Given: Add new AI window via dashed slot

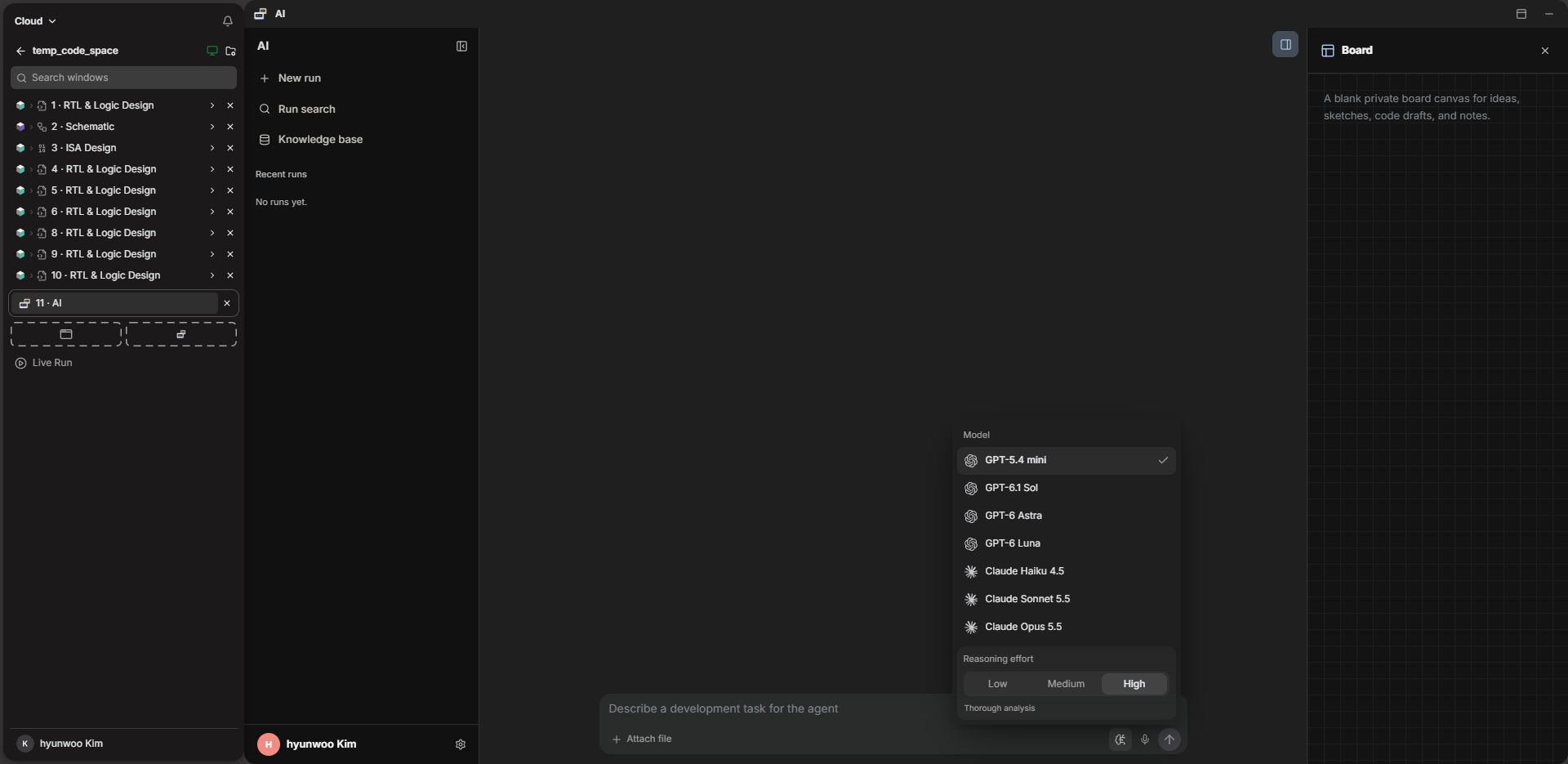Looking at the screenshot, I should tap(181, 334).
